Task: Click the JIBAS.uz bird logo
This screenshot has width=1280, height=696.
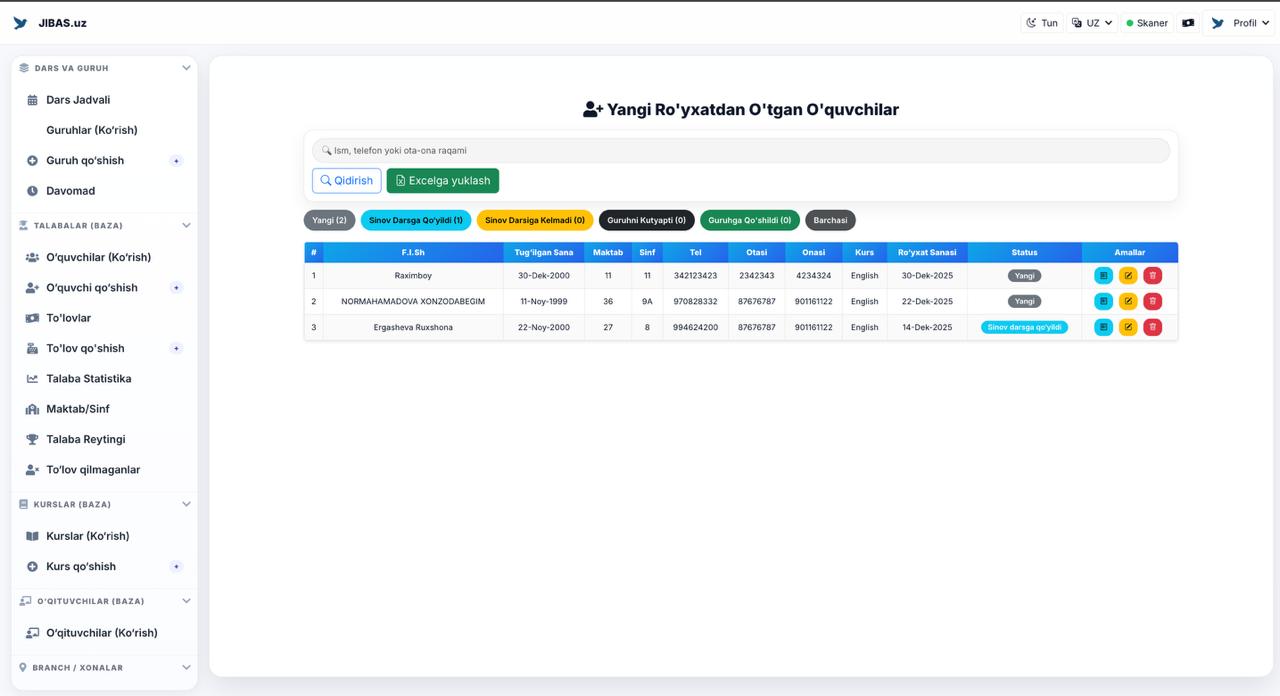Action: coord(20,23)
